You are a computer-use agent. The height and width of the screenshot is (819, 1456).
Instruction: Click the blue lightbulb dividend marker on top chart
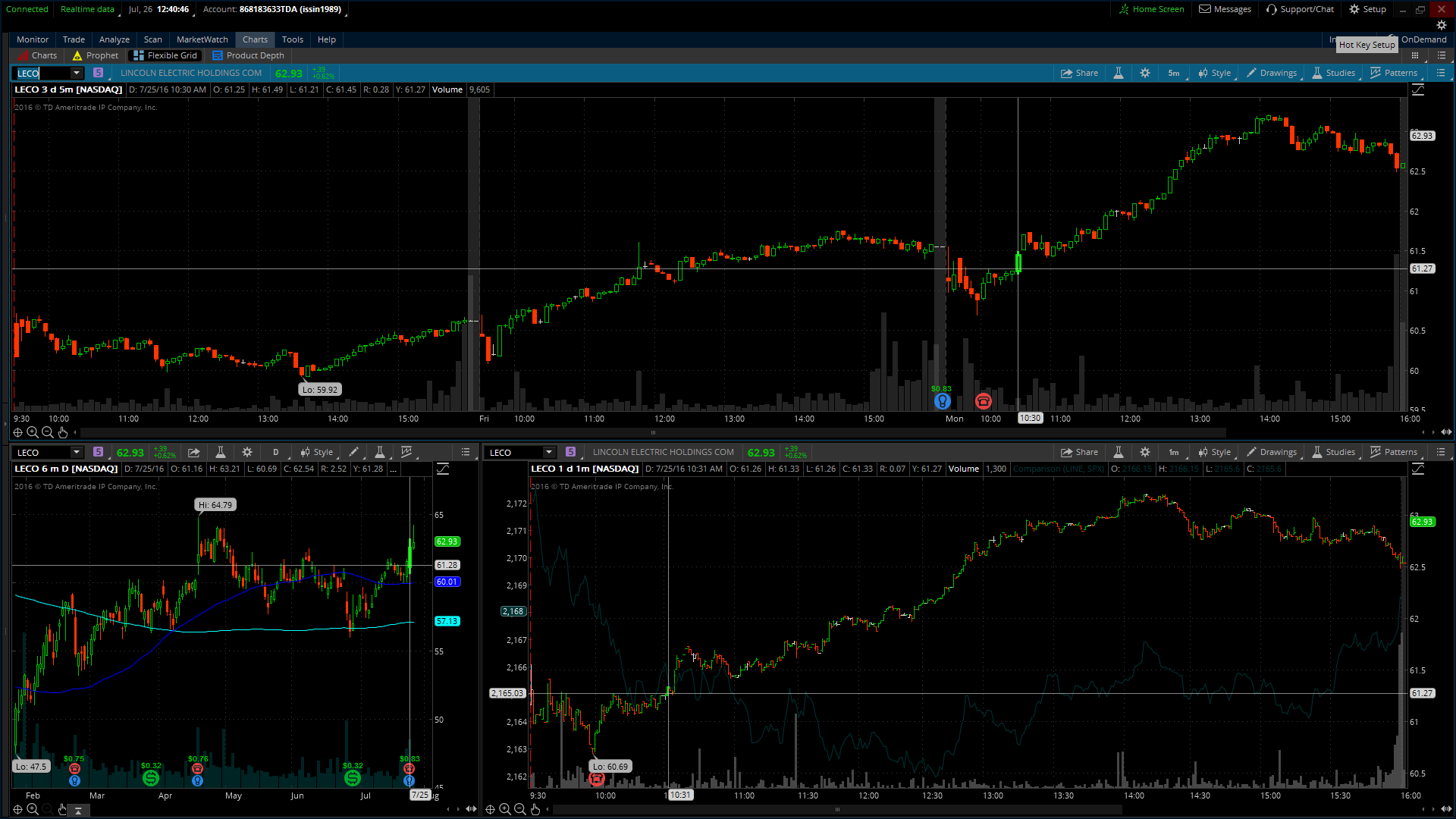(x=942, y=401)
